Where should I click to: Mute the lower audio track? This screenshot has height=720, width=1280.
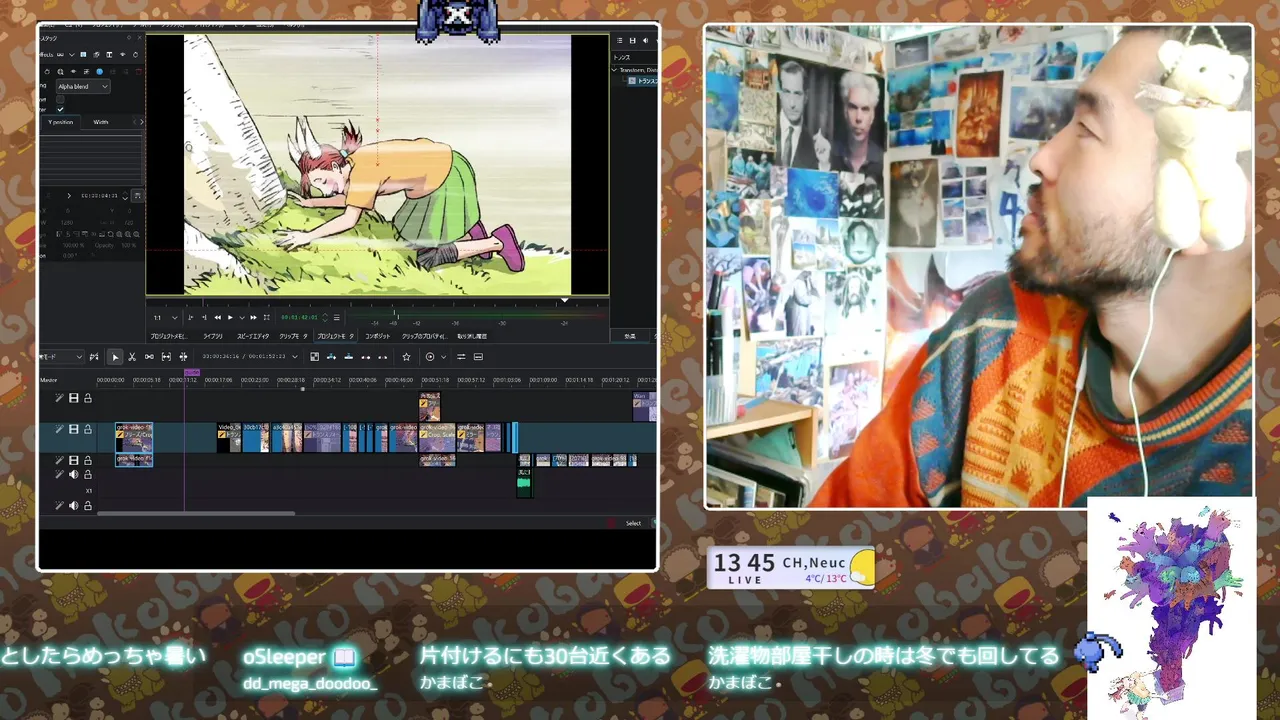(x=73, y=506)
